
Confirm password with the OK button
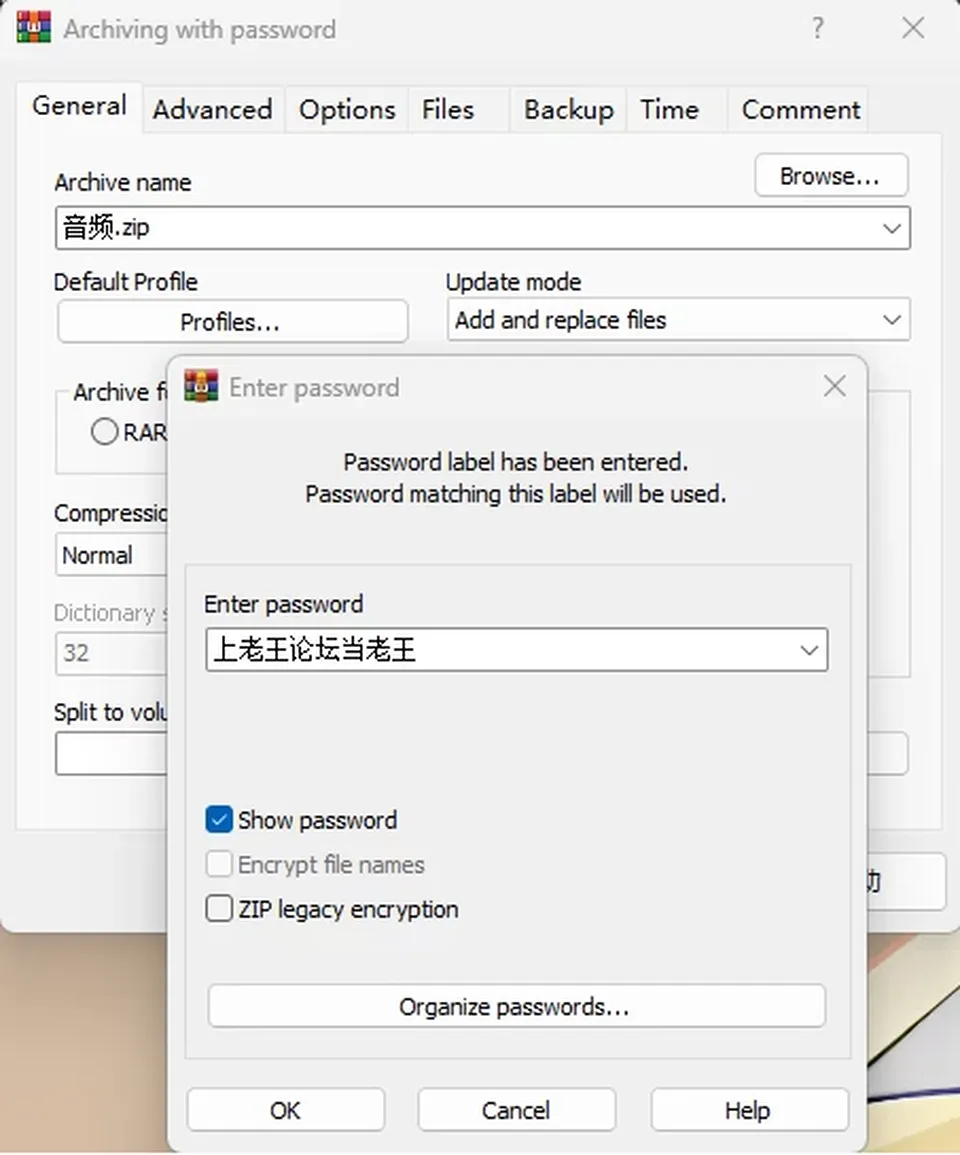[286, 1109]
